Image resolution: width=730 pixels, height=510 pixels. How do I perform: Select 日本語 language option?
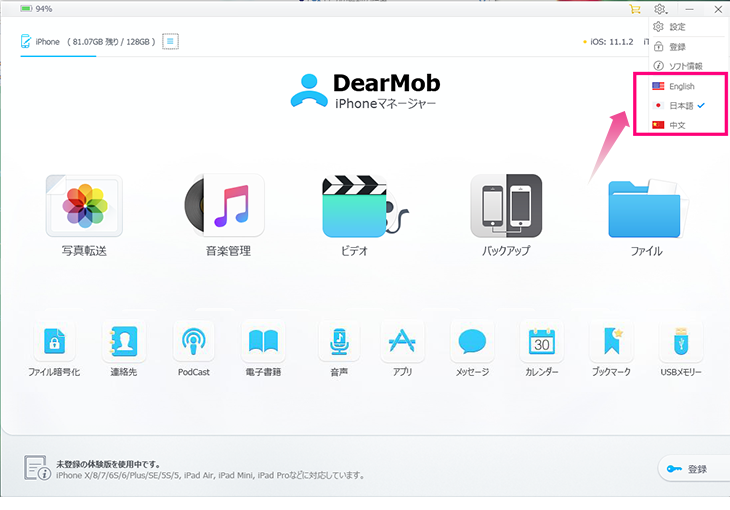680,106
